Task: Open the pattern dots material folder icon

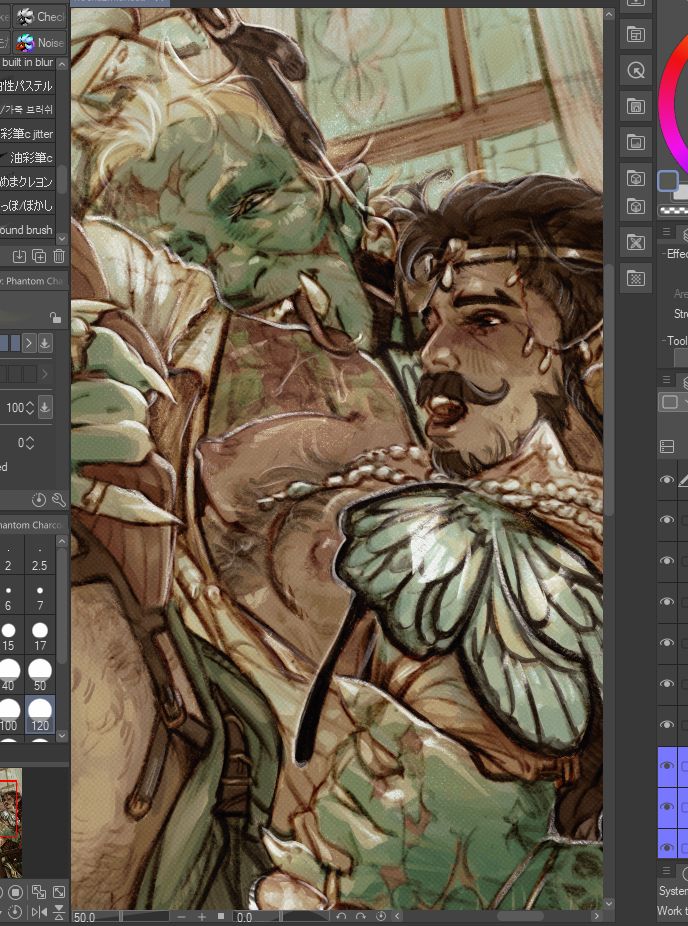Action: (635, 278)
